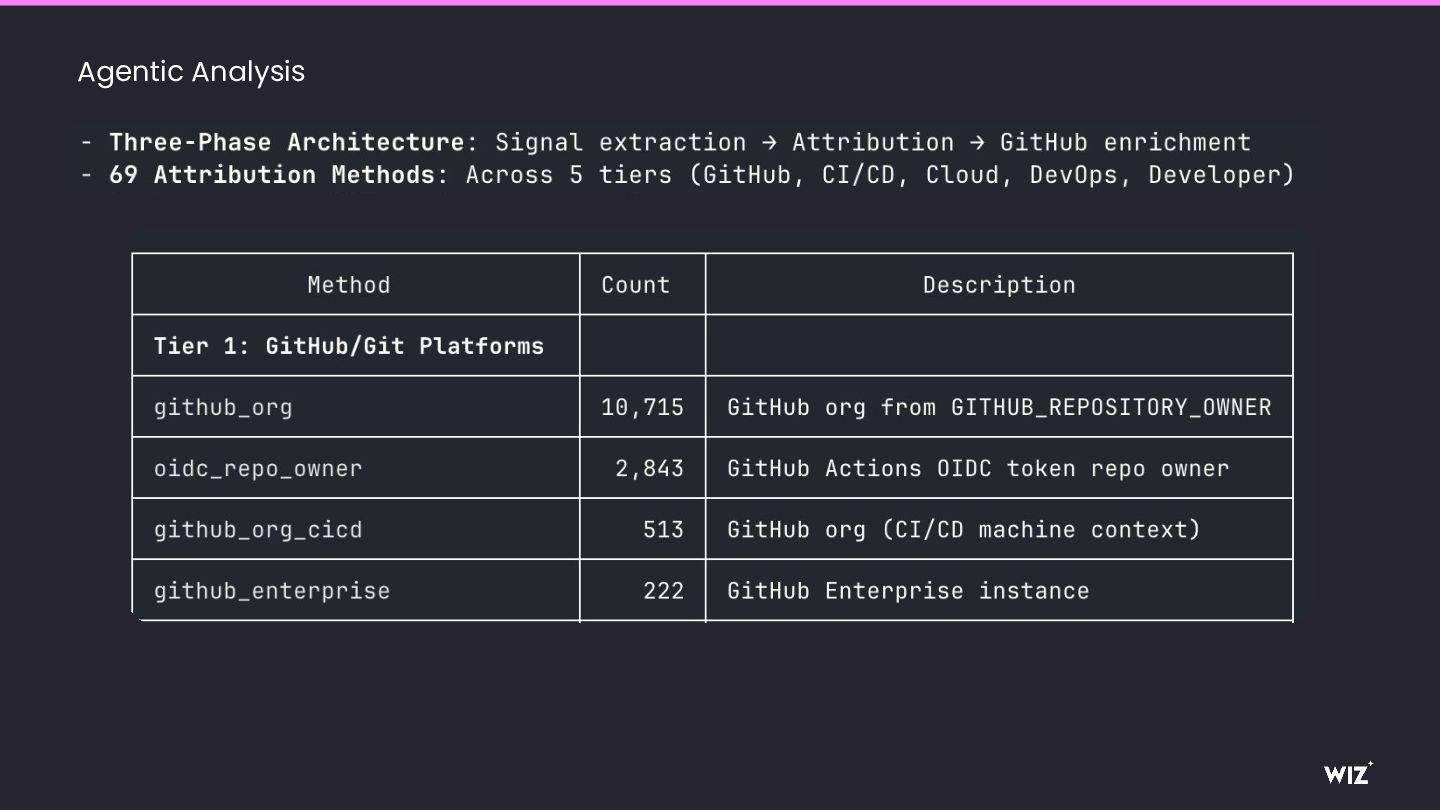Click the CI/CD machine context description
Screen dimensions: 1440x810
[1040, 529]
